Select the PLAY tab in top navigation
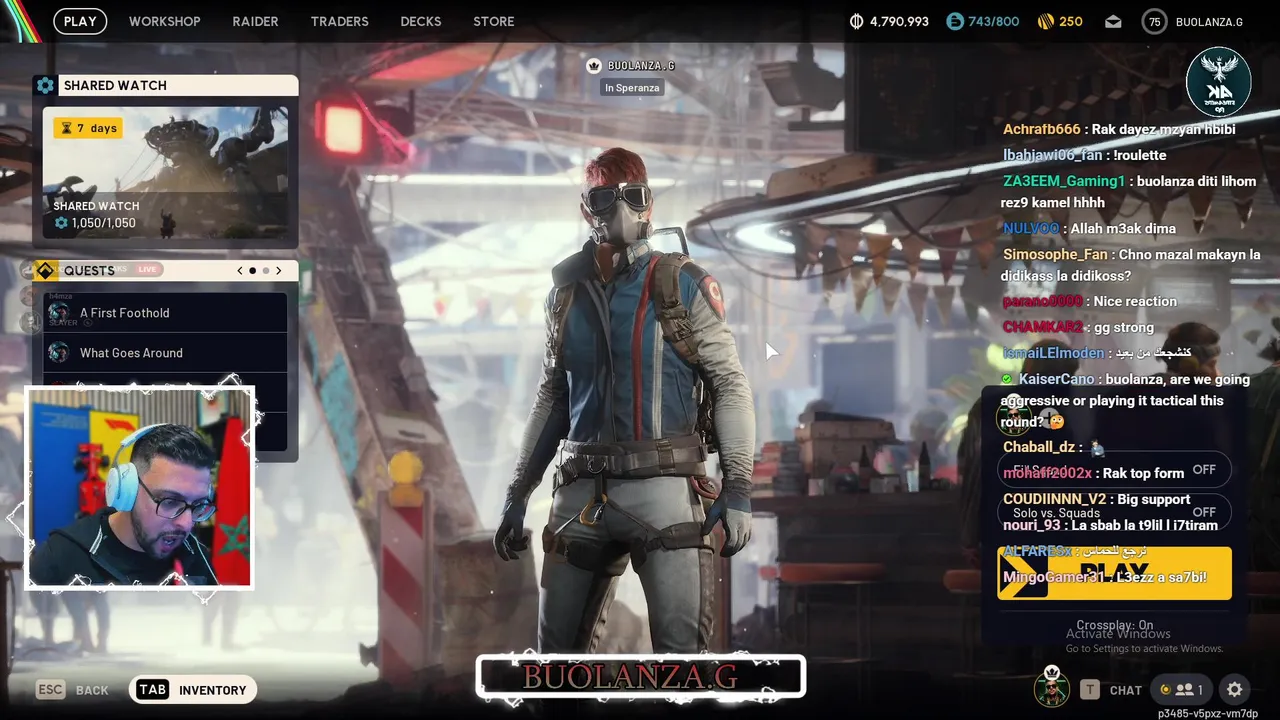The width and height of the screenshot is (1280, 720). coord(80,21)
